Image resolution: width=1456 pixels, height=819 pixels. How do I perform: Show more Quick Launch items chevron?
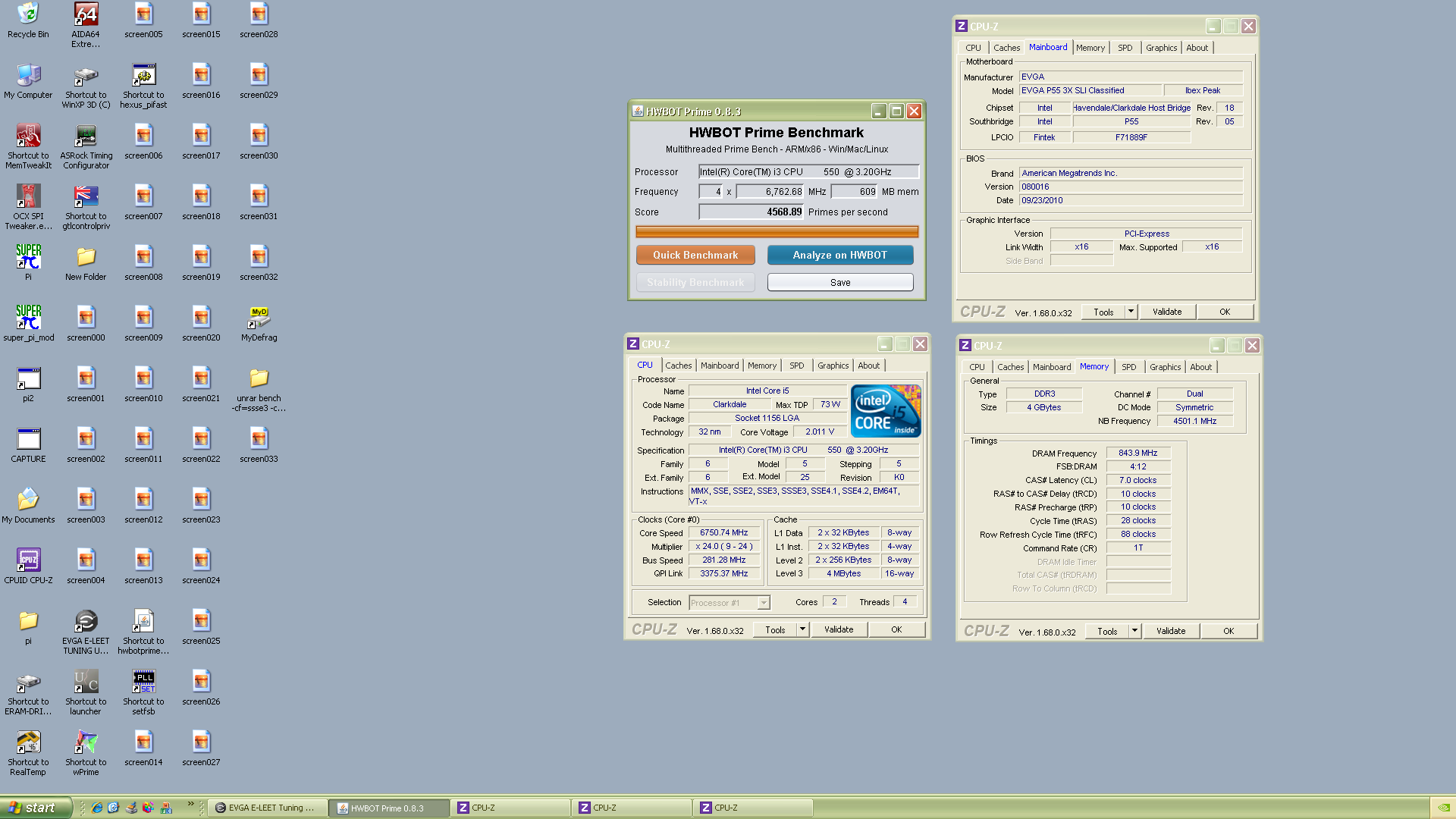(x=190, y=805)
